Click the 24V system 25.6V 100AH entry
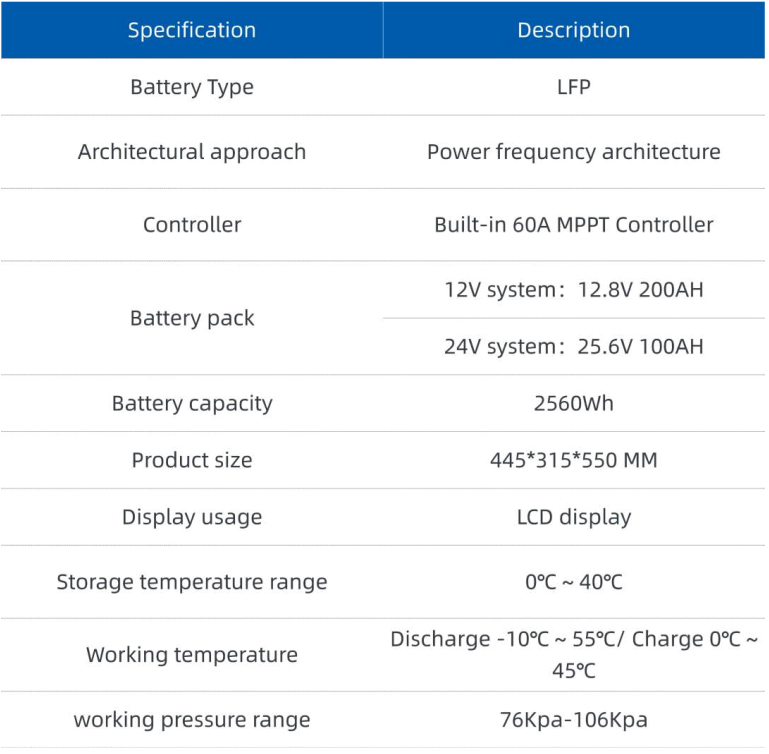769x754 pixels. [574, 347]
